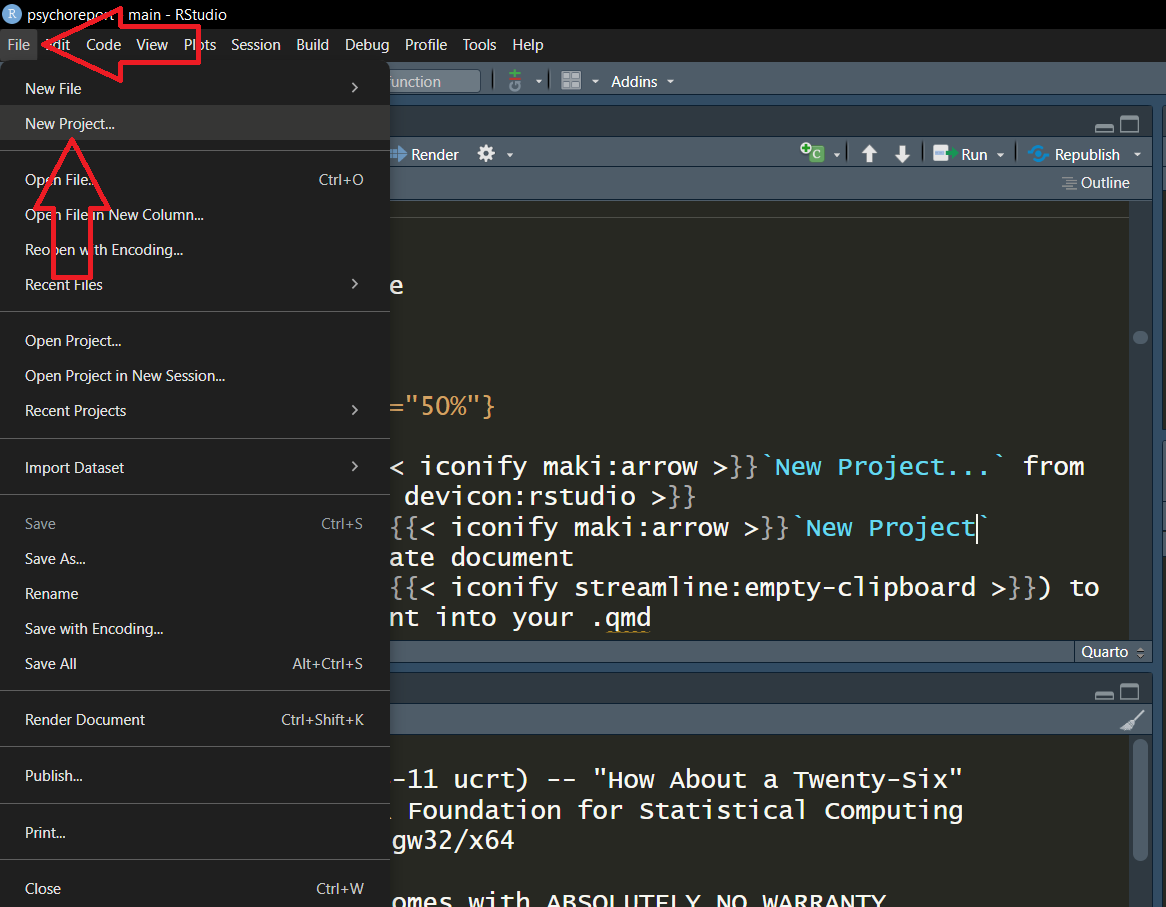Image resolution: width=1166 pixels, height=907 pixels.
Task: Minimize the console pane
Action: (x=1104, y=693)
